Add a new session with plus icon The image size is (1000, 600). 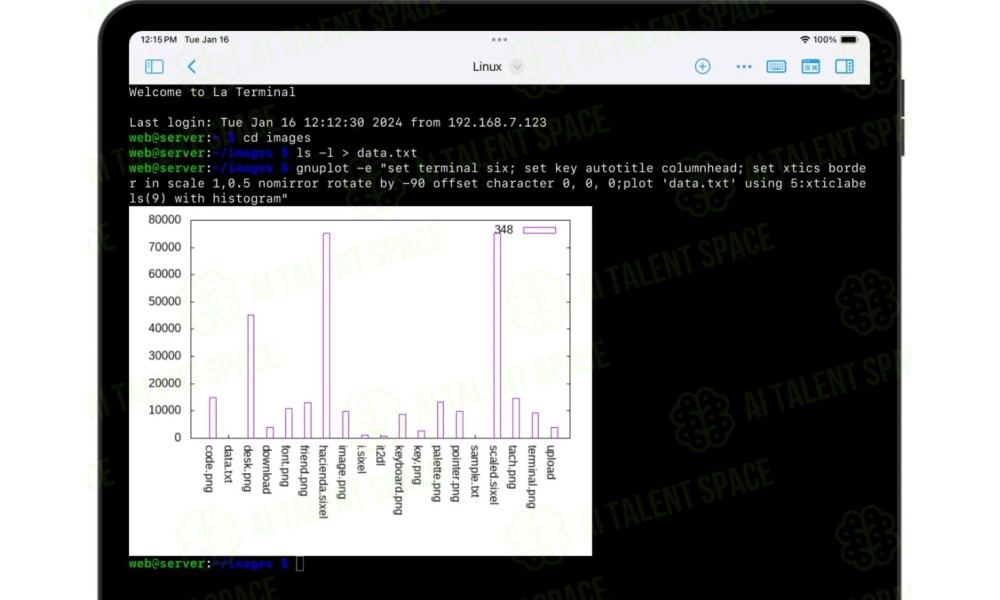click(702, 66)
